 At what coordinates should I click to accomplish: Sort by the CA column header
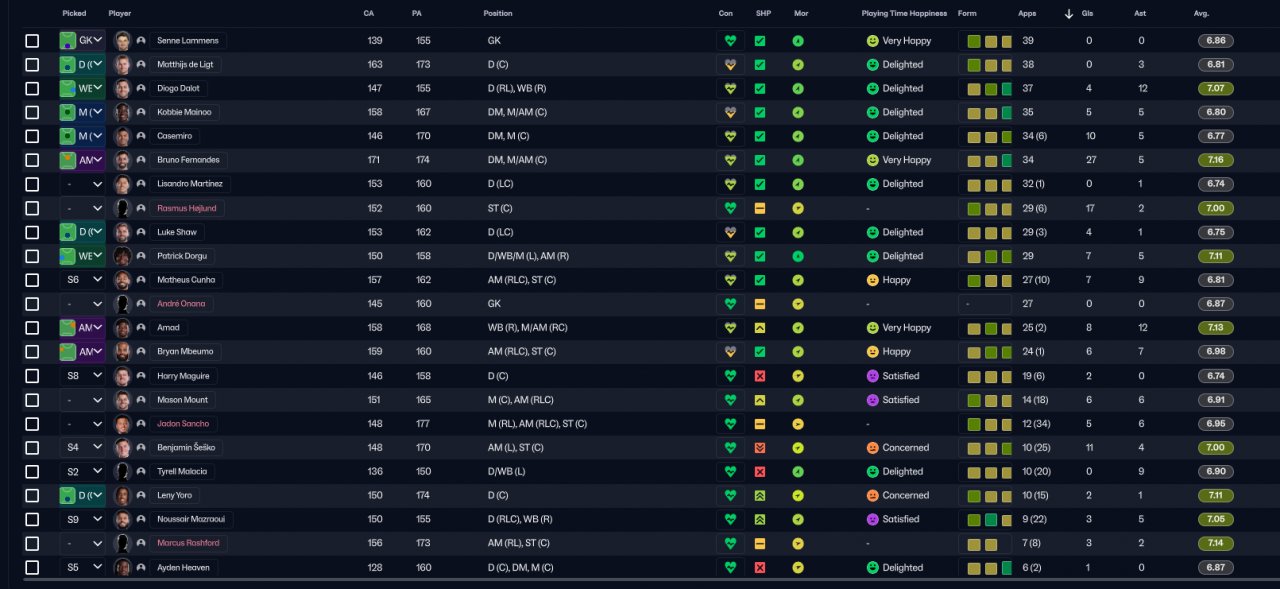[x=369, y=14]
